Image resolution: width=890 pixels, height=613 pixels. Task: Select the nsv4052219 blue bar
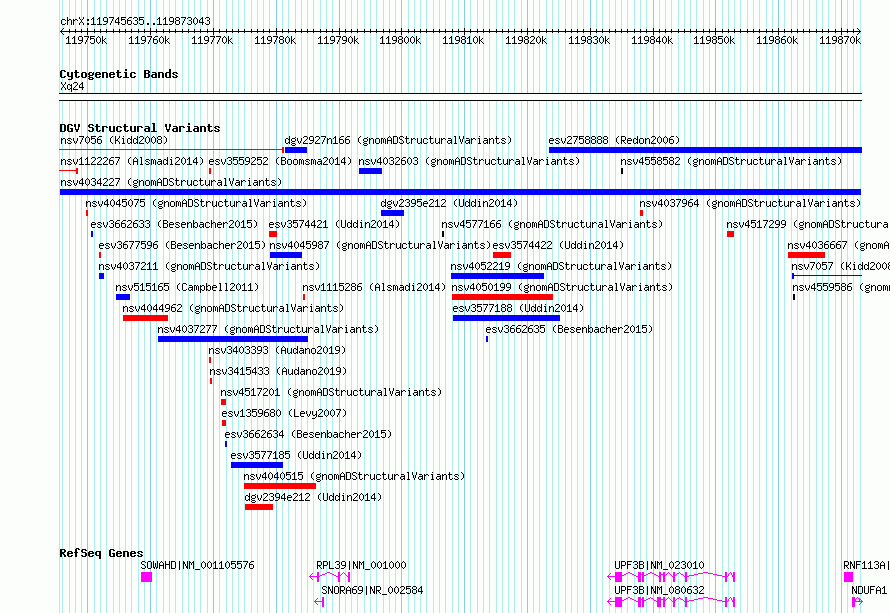[x=497, y=276]
